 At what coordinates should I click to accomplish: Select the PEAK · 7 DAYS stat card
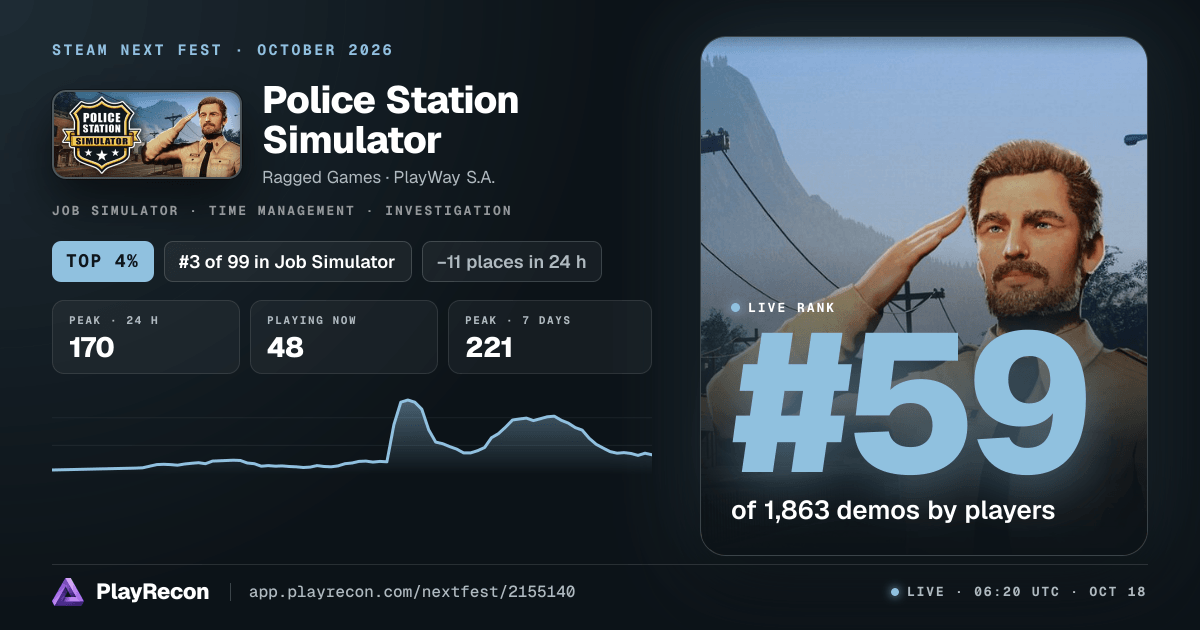point(550,337)
